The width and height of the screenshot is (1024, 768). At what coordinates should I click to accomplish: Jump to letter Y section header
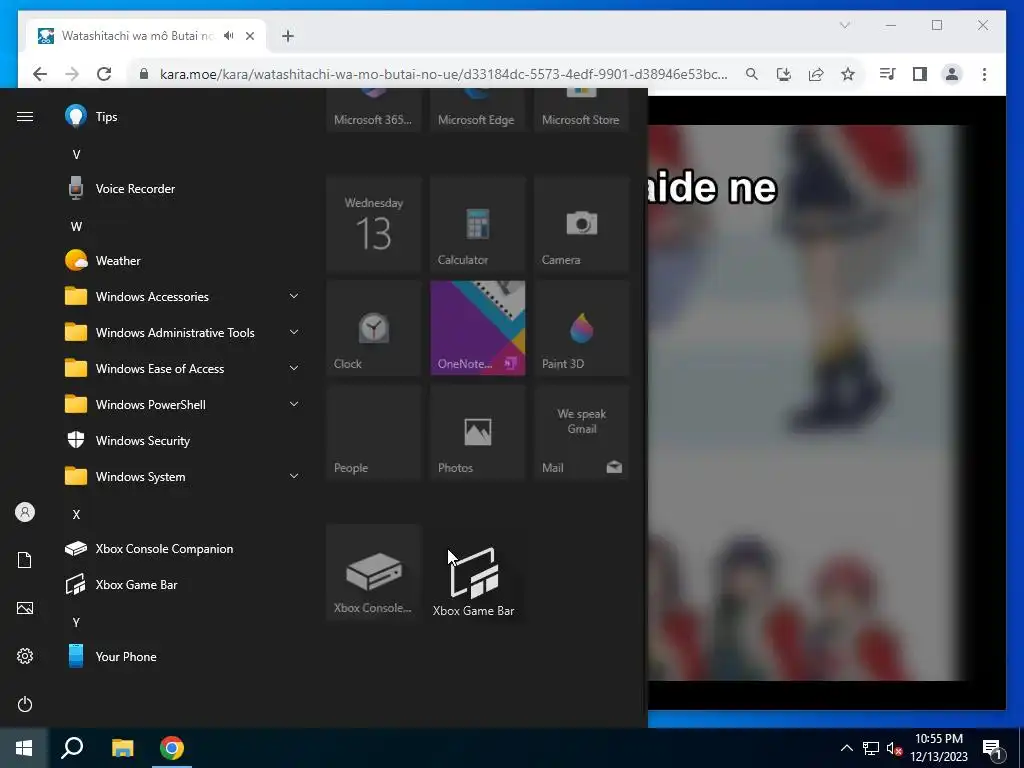click(76, 622)
